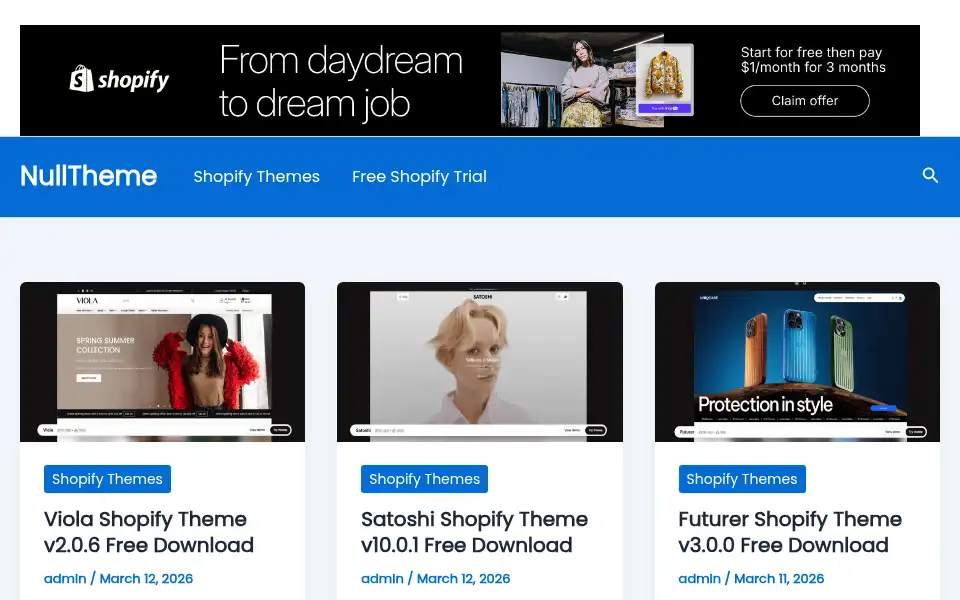Open Futurer Shopify Theme v3.0.0 post title
This screenshot has width=960, height=600.
[790, 532]
